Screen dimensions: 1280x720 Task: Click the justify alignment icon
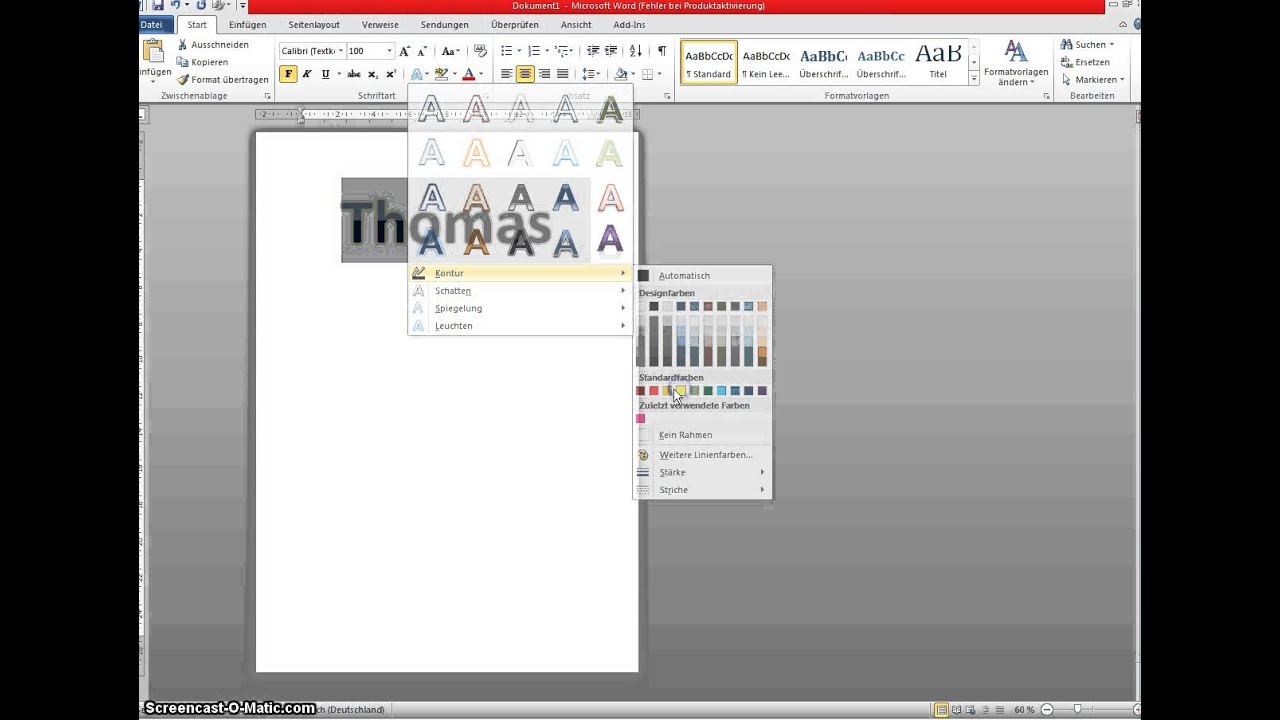pyautogui.click(x=562, y=74)
